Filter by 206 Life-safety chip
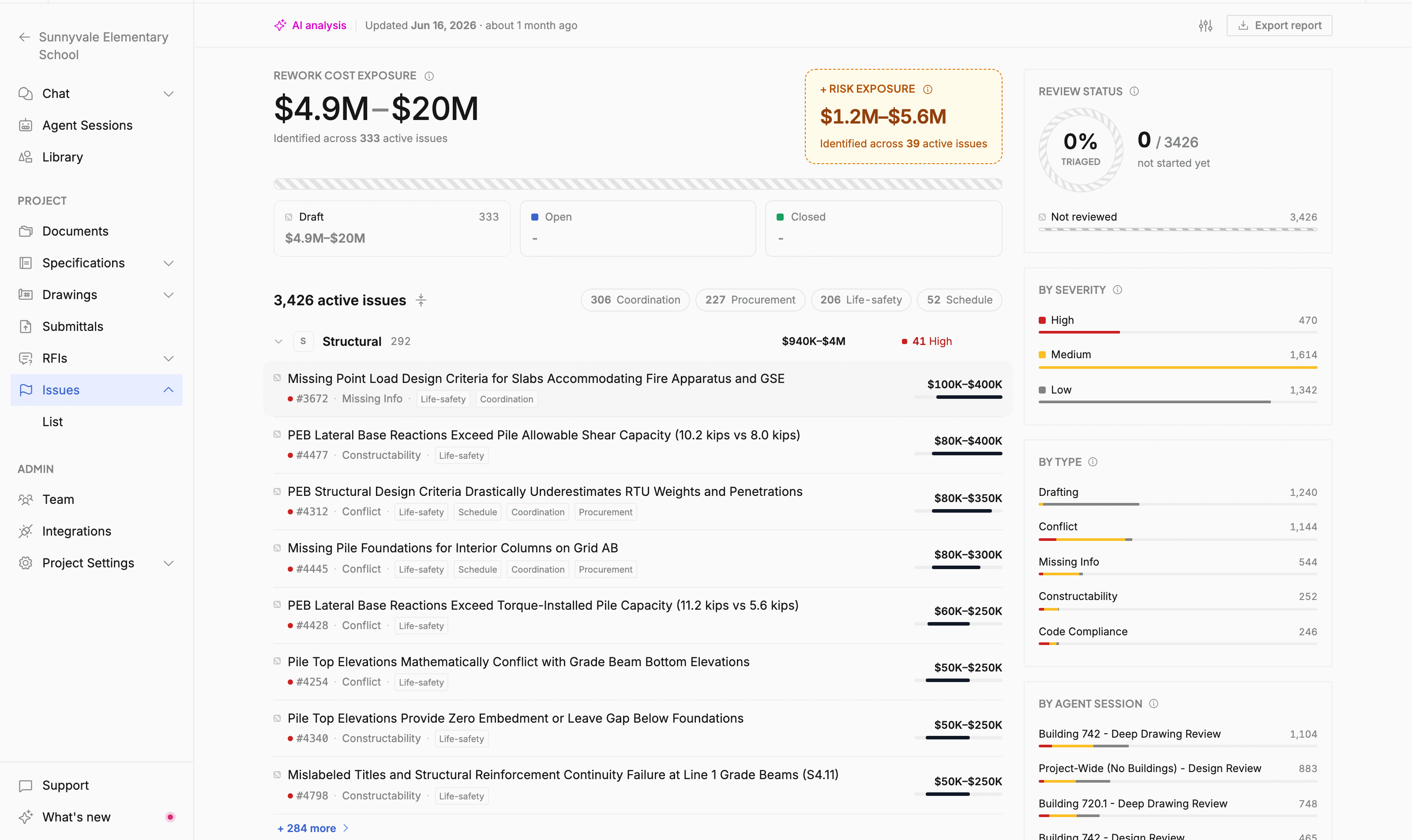The width and height of the screenshot is (1412, 840). tap(860, 300)
